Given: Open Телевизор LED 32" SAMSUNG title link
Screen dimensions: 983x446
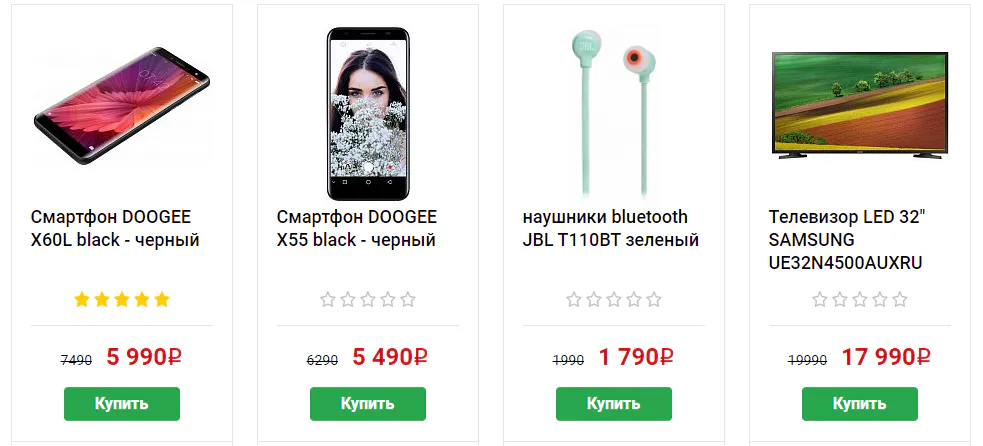Looking at the screenshot, I should (847, 240).
